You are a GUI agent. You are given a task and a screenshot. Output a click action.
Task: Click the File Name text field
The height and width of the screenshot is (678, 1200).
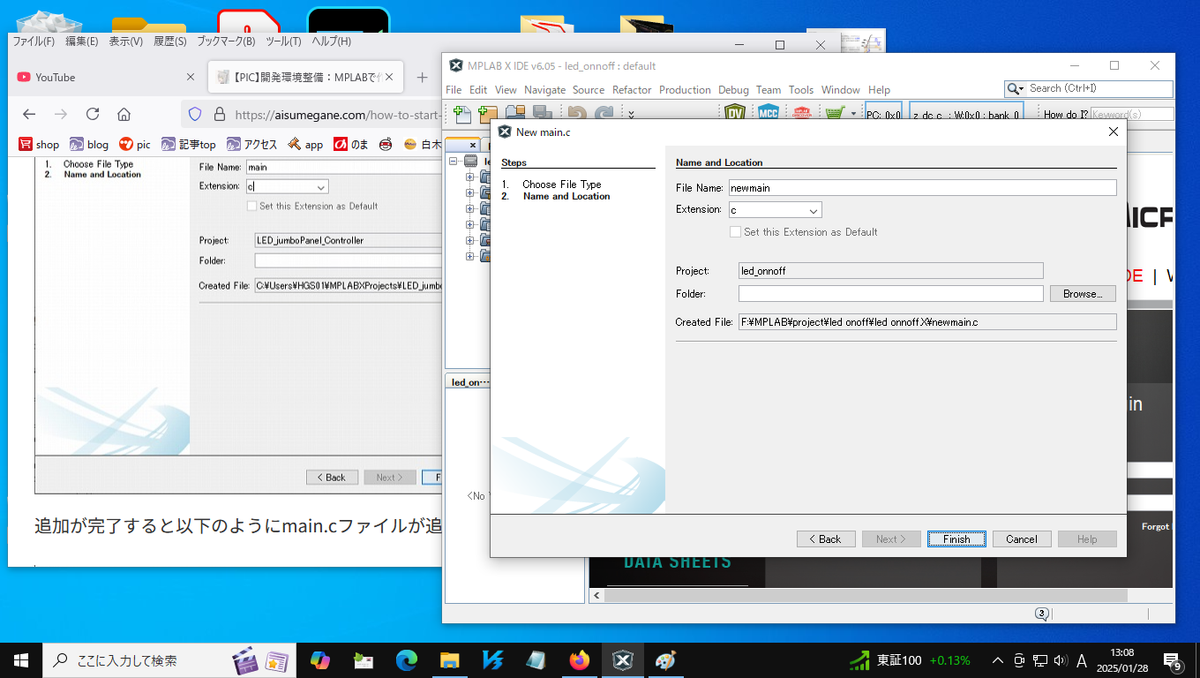pyautogui.click(x=920, y=188)
